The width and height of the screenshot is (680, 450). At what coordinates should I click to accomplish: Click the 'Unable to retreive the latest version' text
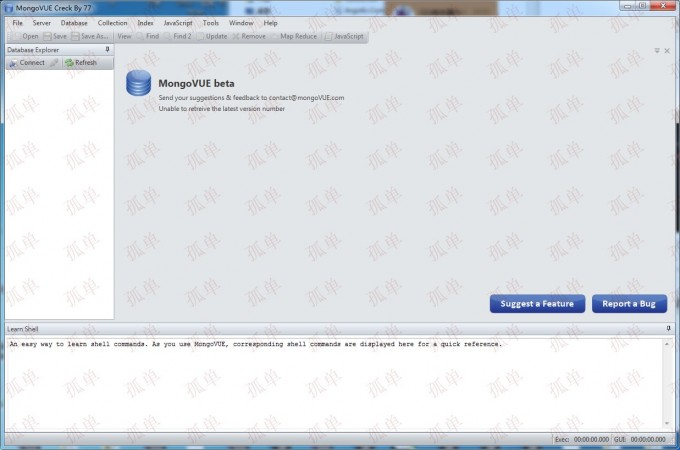pyautogui.click(x=222, y=109)
